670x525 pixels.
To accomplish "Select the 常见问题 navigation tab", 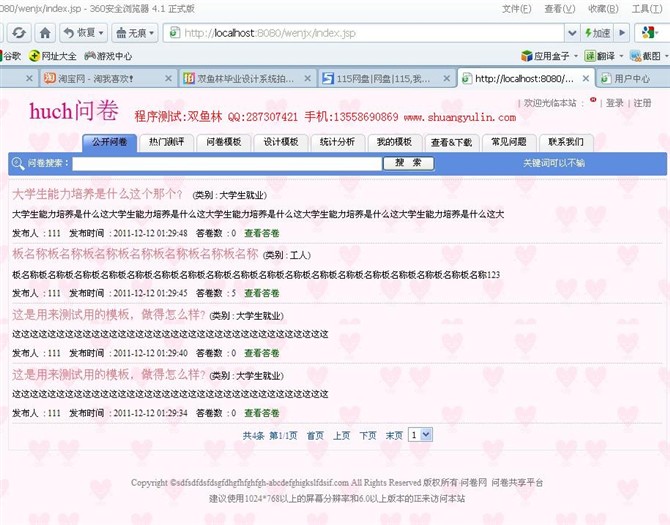I will tap(508, 143).
